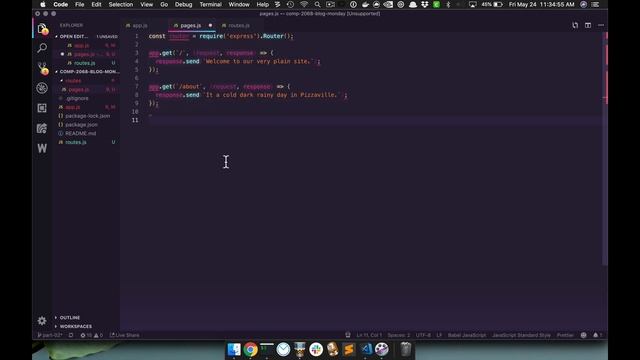This screenshot has height=360, width=640.
Task: Click Ln 11, Col 1 in status bar
Action: click(x=369, y=335)
